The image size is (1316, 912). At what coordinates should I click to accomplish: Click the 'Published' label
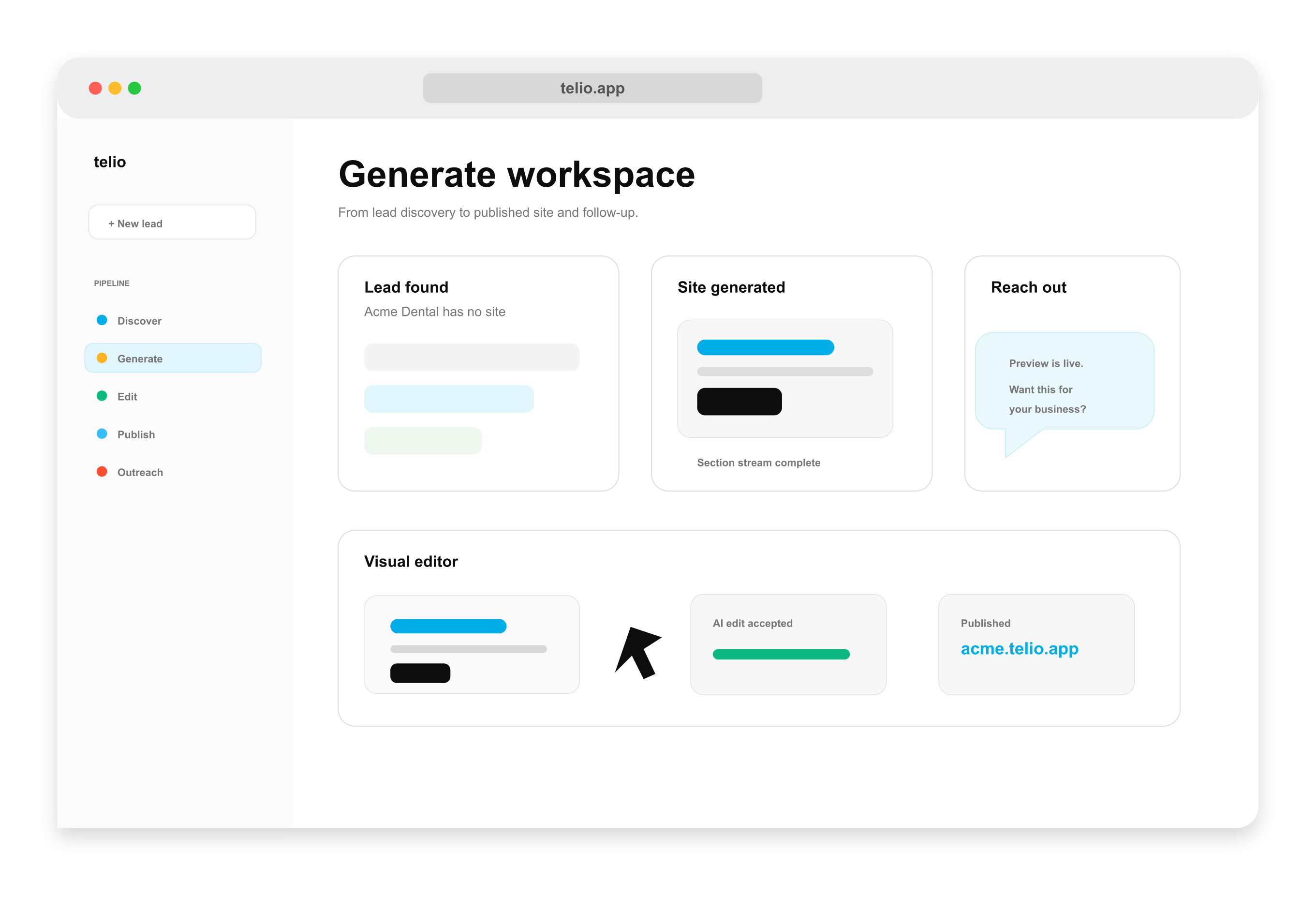tap(985, 623)
